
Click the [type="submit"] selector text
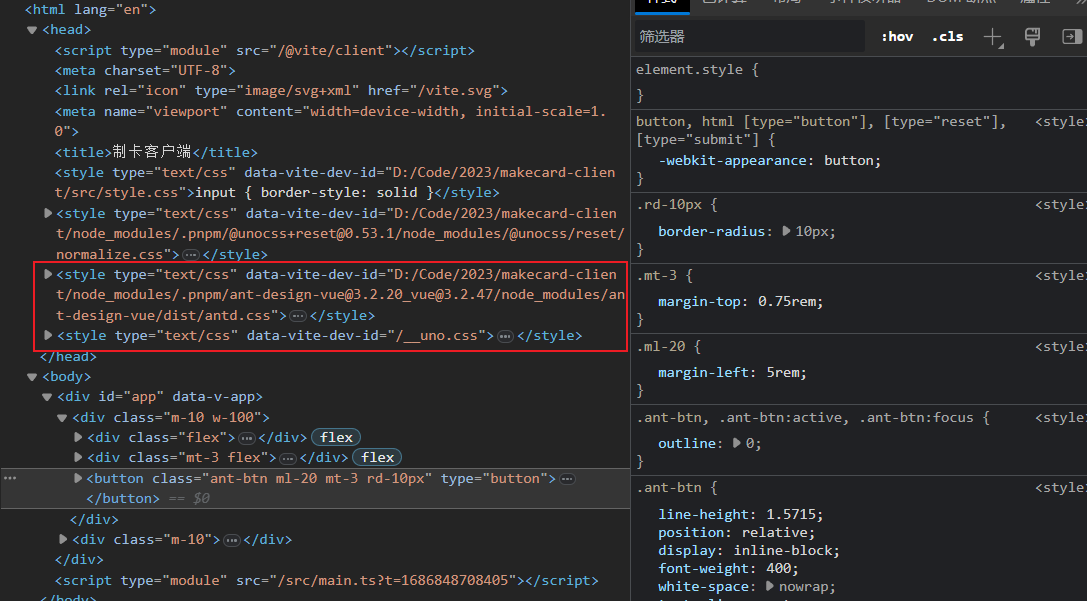[697, 139]
